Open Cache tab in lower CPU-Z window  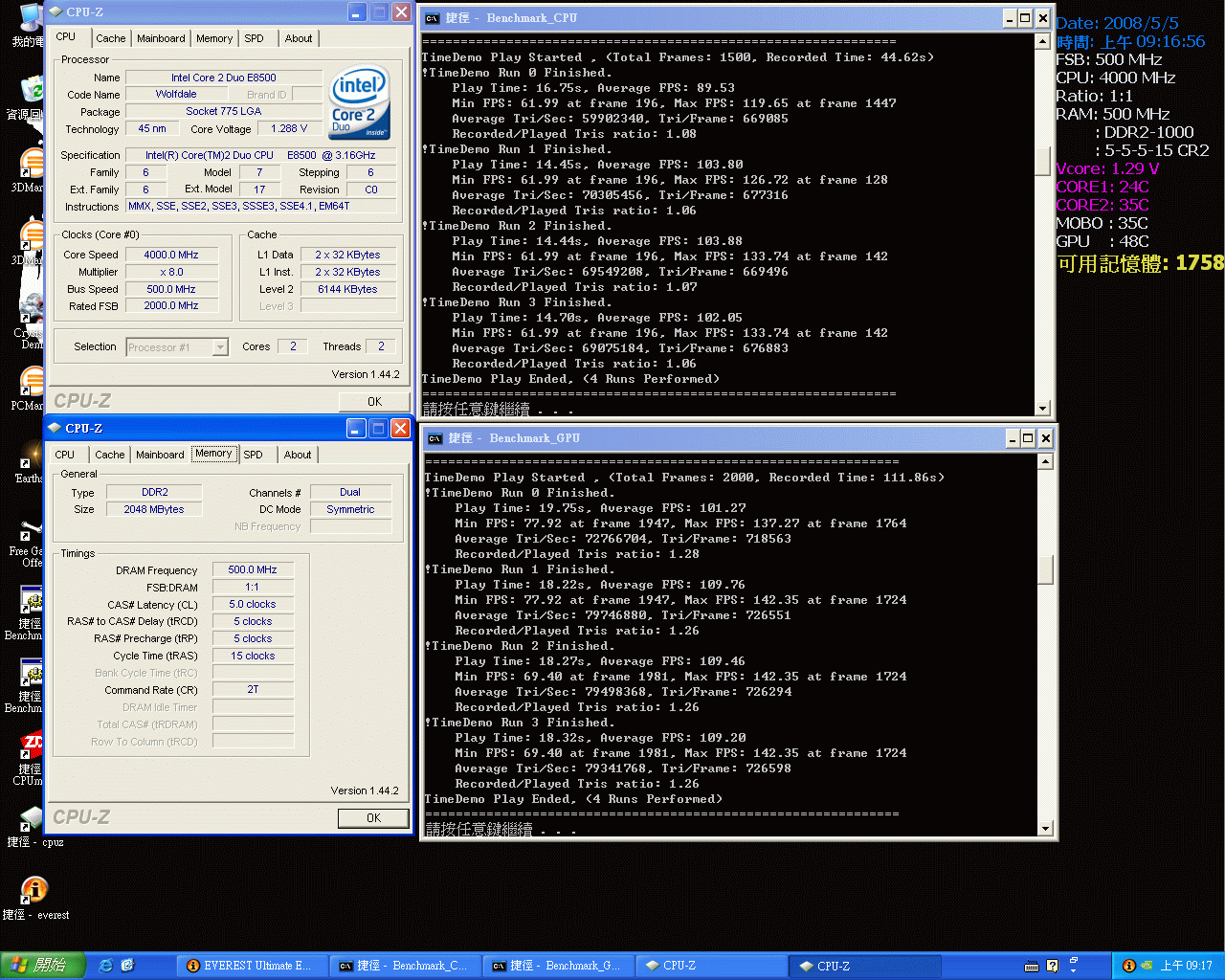click(x=110, y=455)
